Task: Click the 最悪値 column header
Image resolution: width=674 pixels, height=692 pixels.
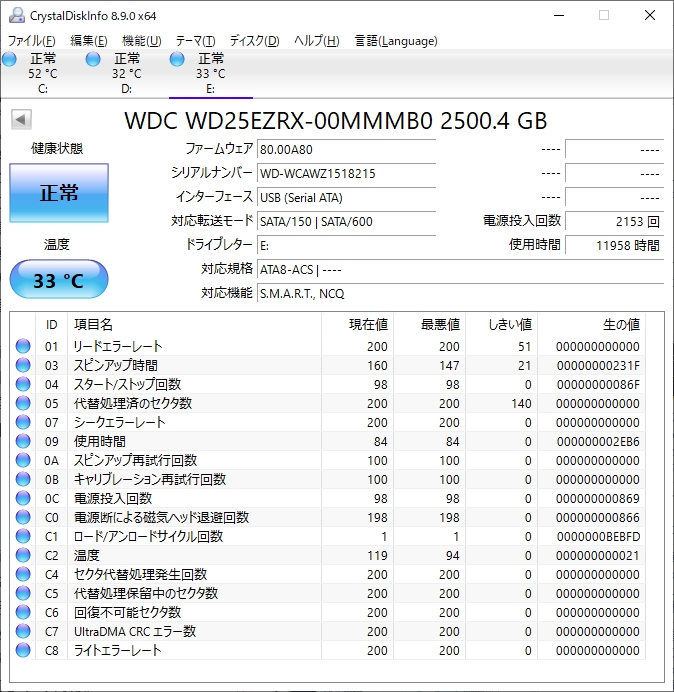Action: (429, 325)
